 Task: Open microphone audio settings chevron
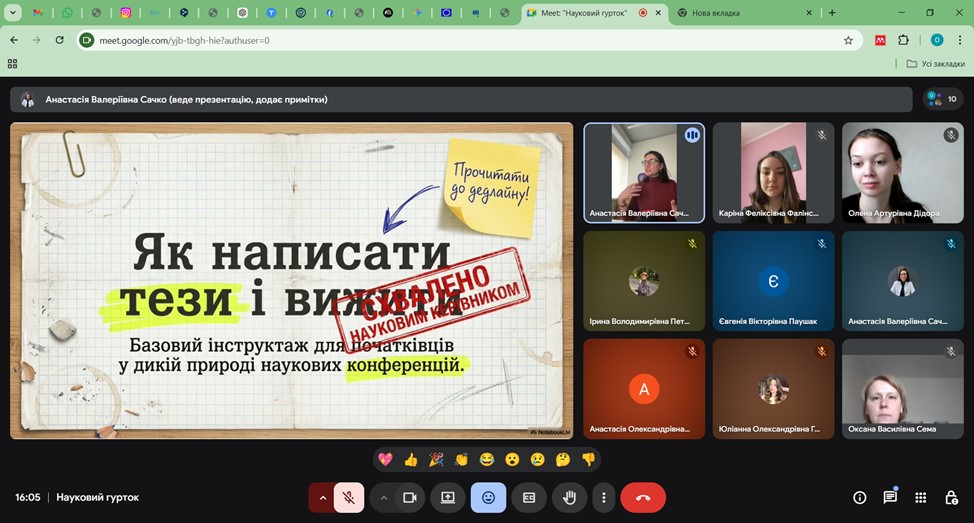[x=322, y=498]
